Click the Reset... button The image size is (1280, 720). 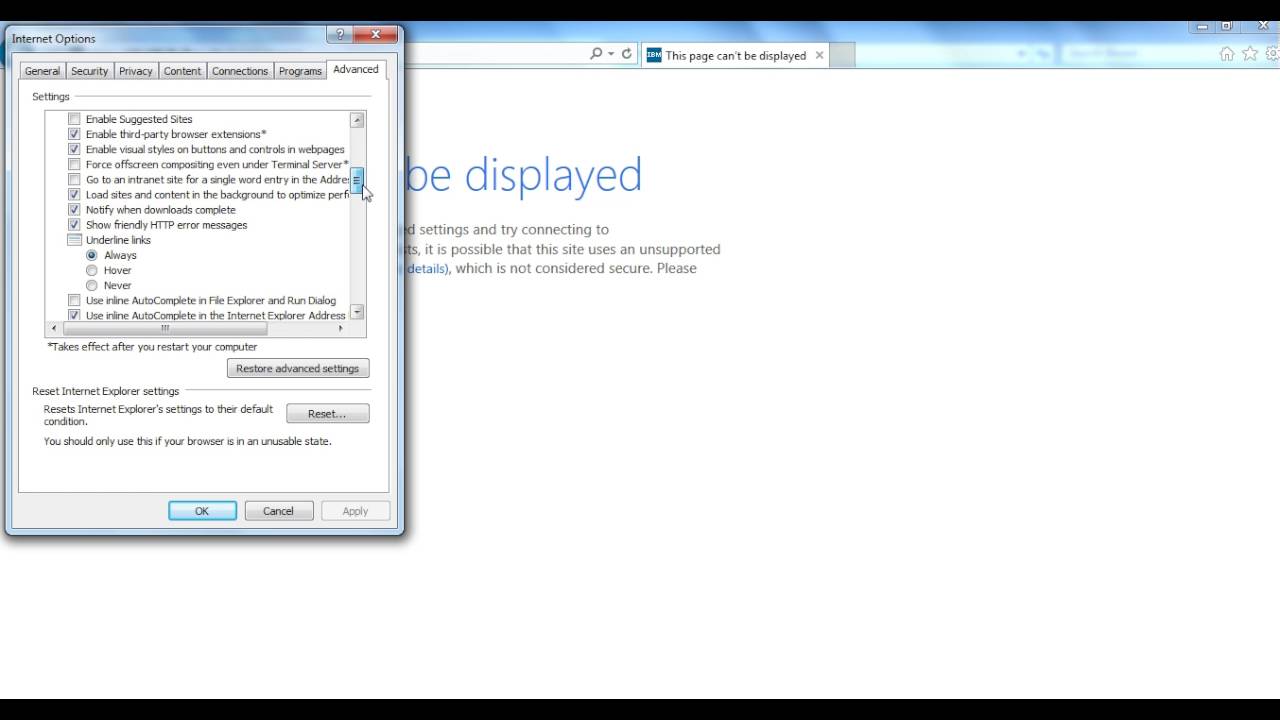coord(327,413)
